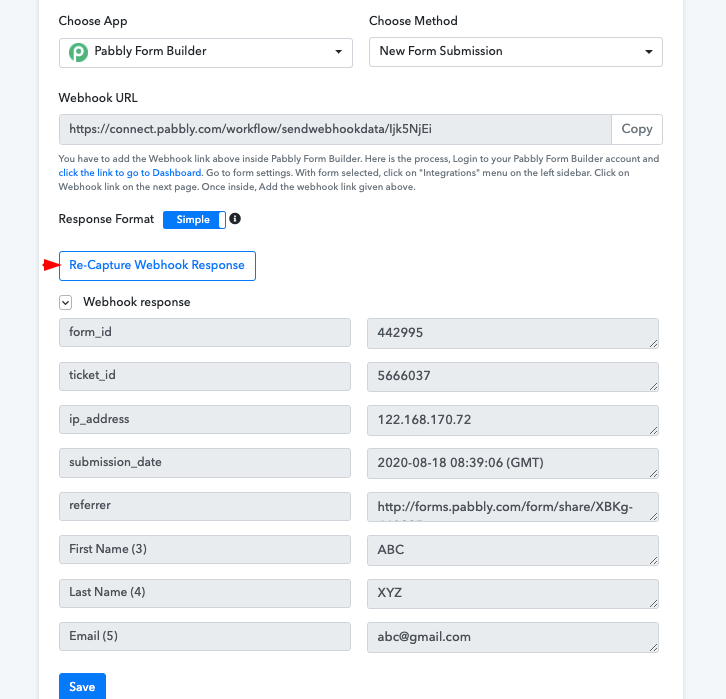Viewport: 726px width, 699px height.
Task: Click the form_id key field
Action: tap(205, 332)
